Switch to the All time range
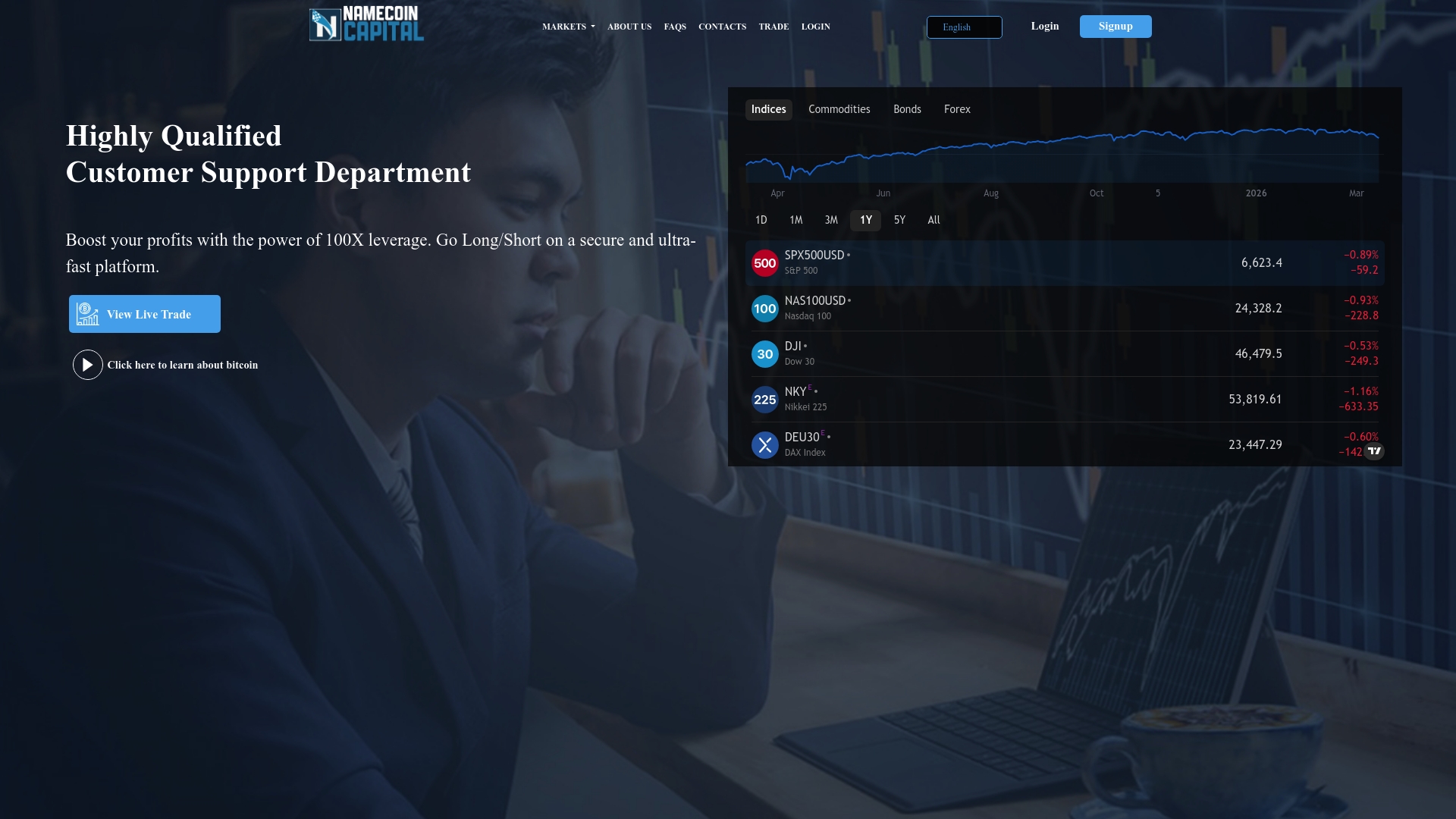This screenshot has height=819, width=1456. pyautogui.click(x=933, y=220)
